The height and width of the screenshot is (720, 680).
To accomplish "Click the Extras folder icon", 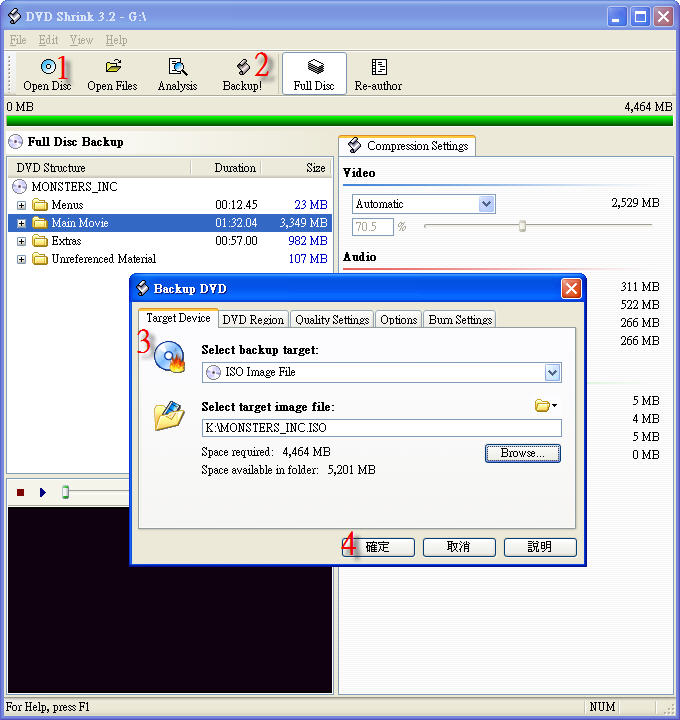I will tap(40, 241).
